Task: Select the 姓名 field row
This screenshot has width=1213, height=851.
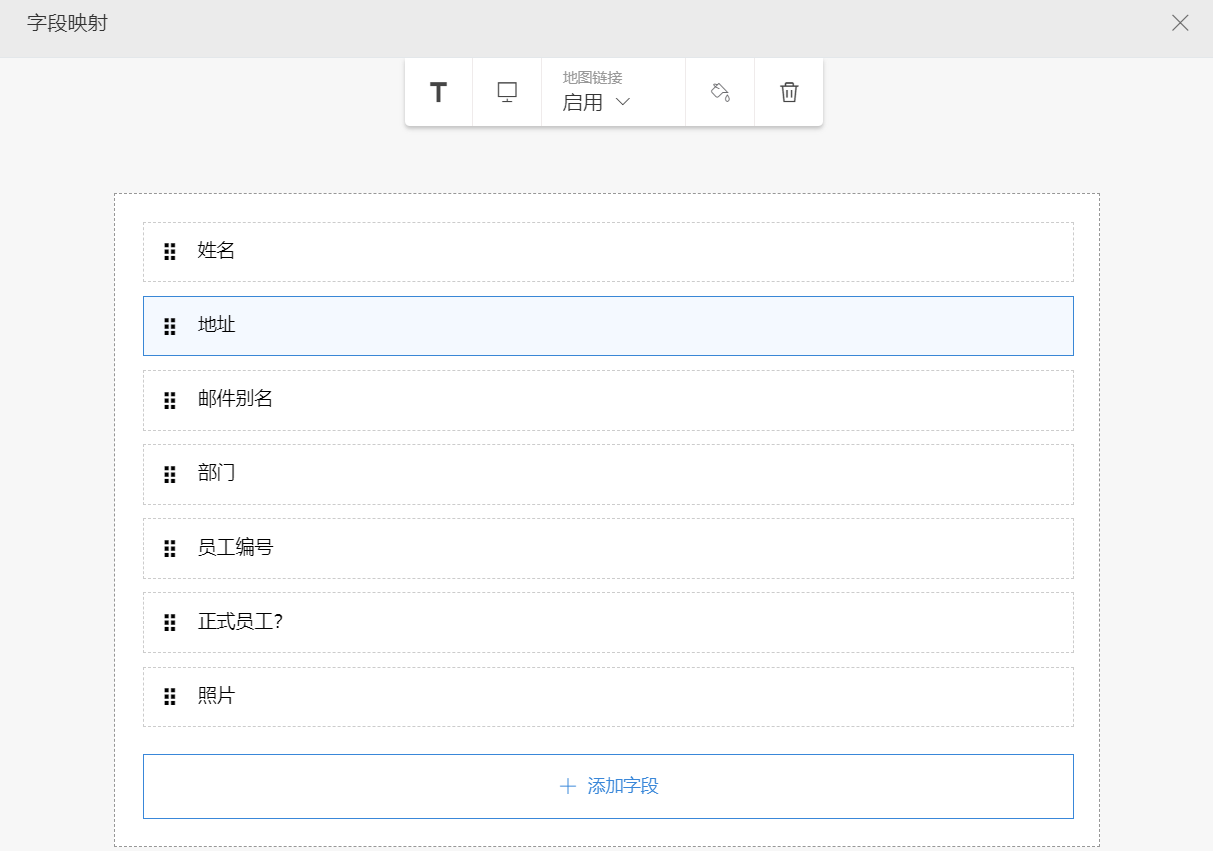Action: pos(608,252)
